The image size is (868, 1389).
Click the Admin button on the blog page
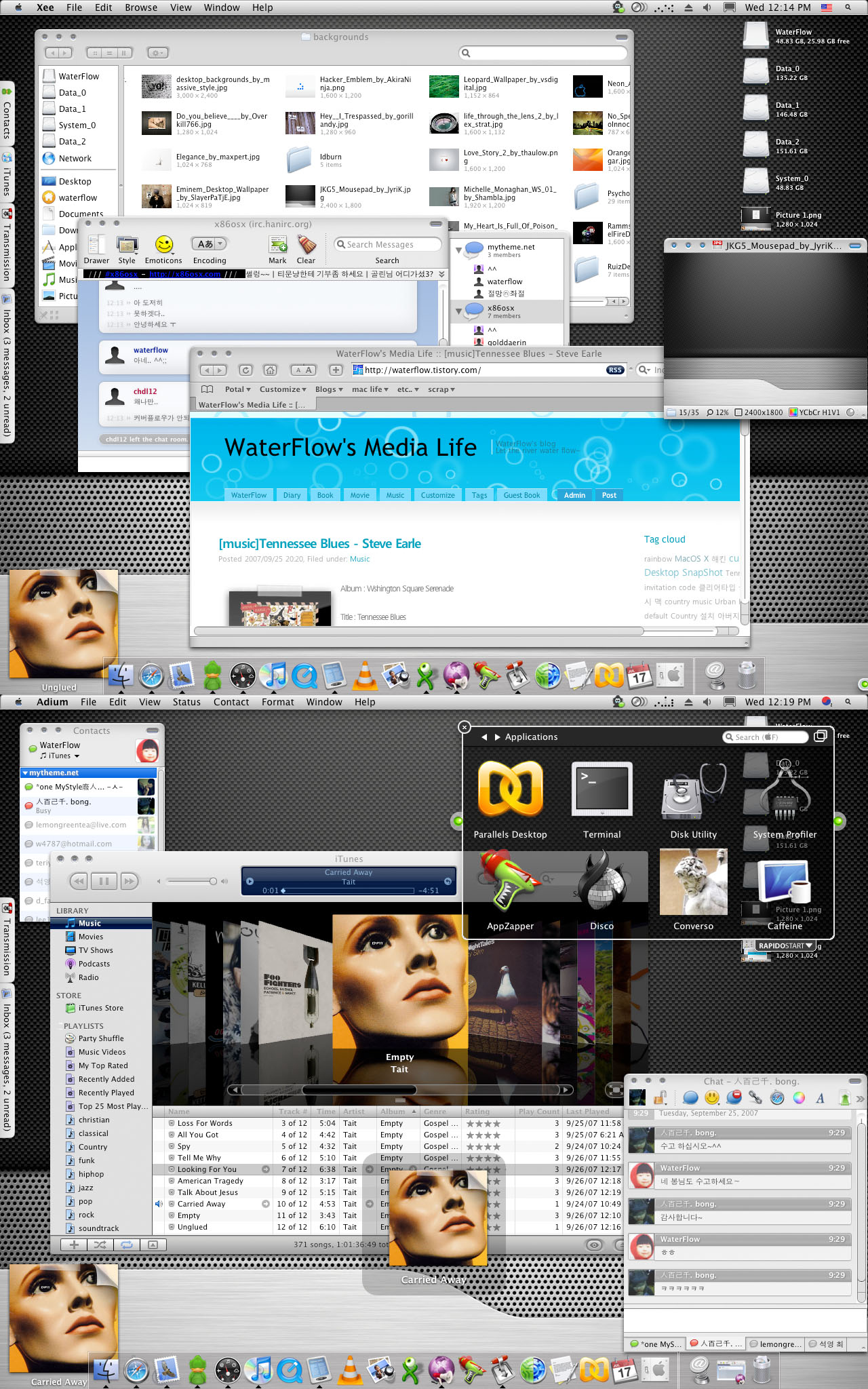pyautogui.click(x=574, y=495)
